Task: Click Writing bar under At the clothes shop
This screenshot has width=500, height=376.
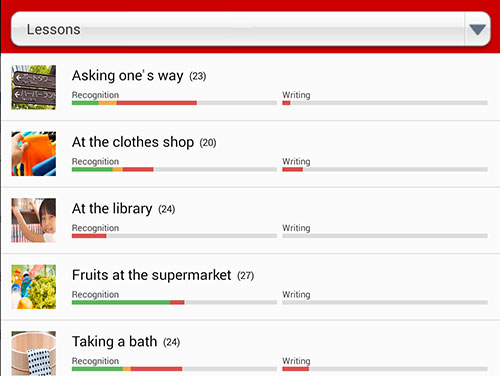Action: (x=385, y=169)
